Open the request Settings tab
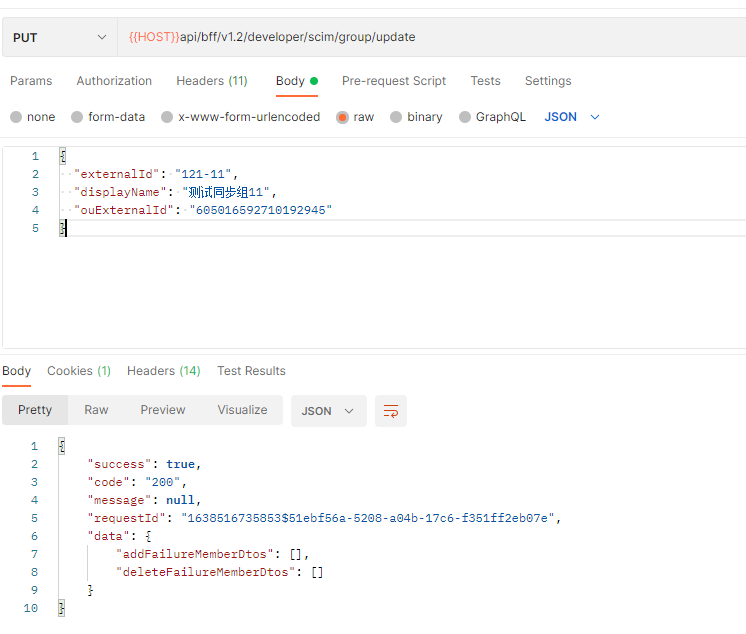Viewport: 746px width, 634px height. pyautogui.click(x=548, y=81)
